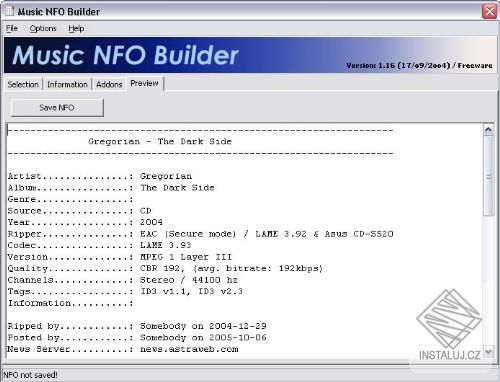Click the version text in the banner
The width and height of the screenshot is (500, 382).
click(419, 65)
